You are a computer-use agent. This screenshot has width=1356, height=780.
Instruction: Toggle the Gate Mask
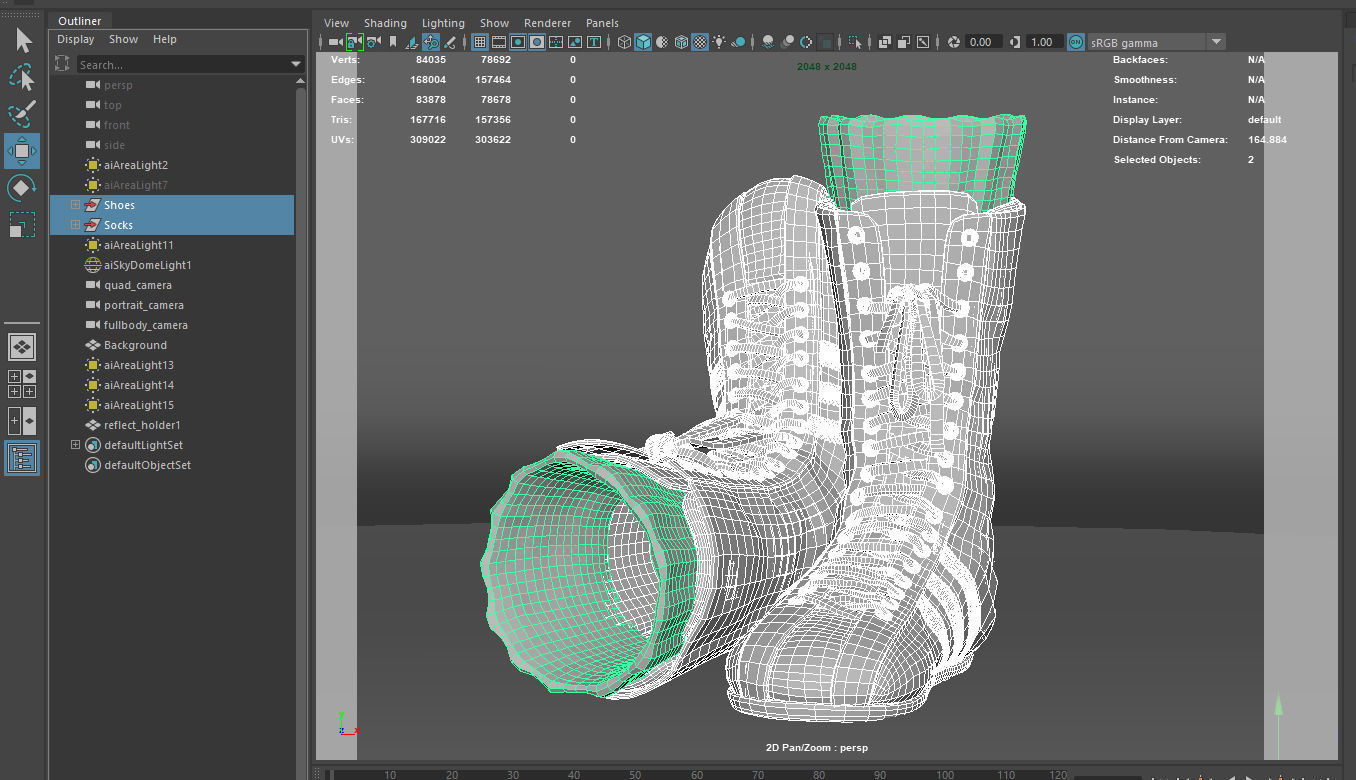point(537,42)
